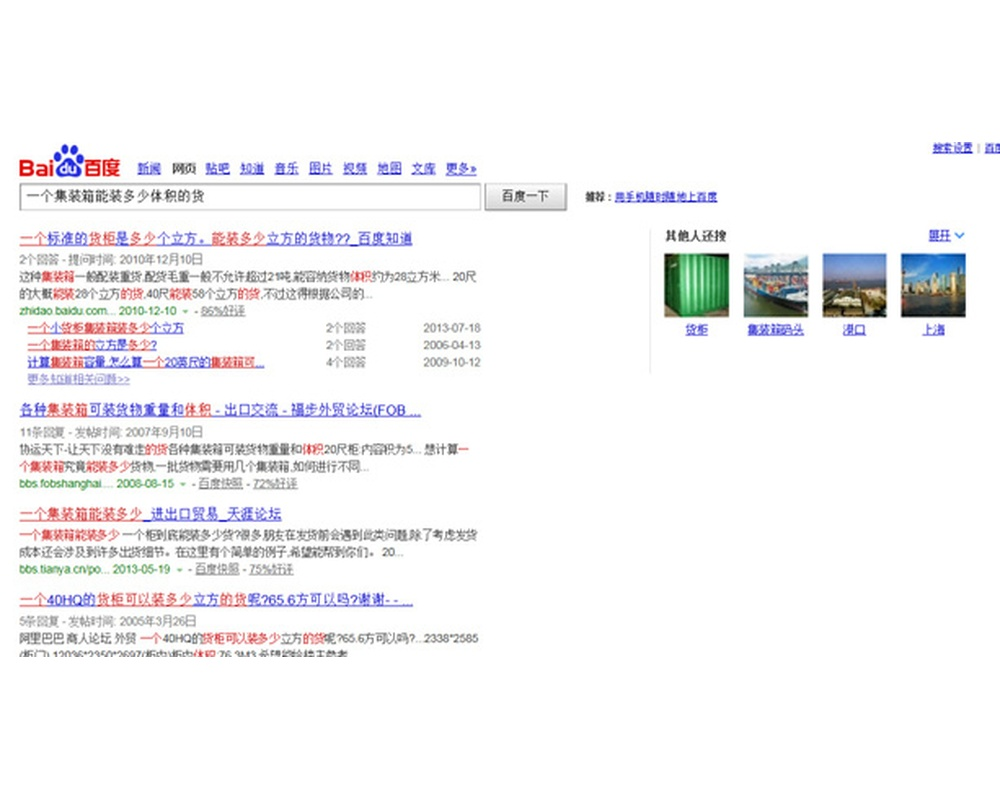Go to the 知道 tab

(x=252, y=168)
